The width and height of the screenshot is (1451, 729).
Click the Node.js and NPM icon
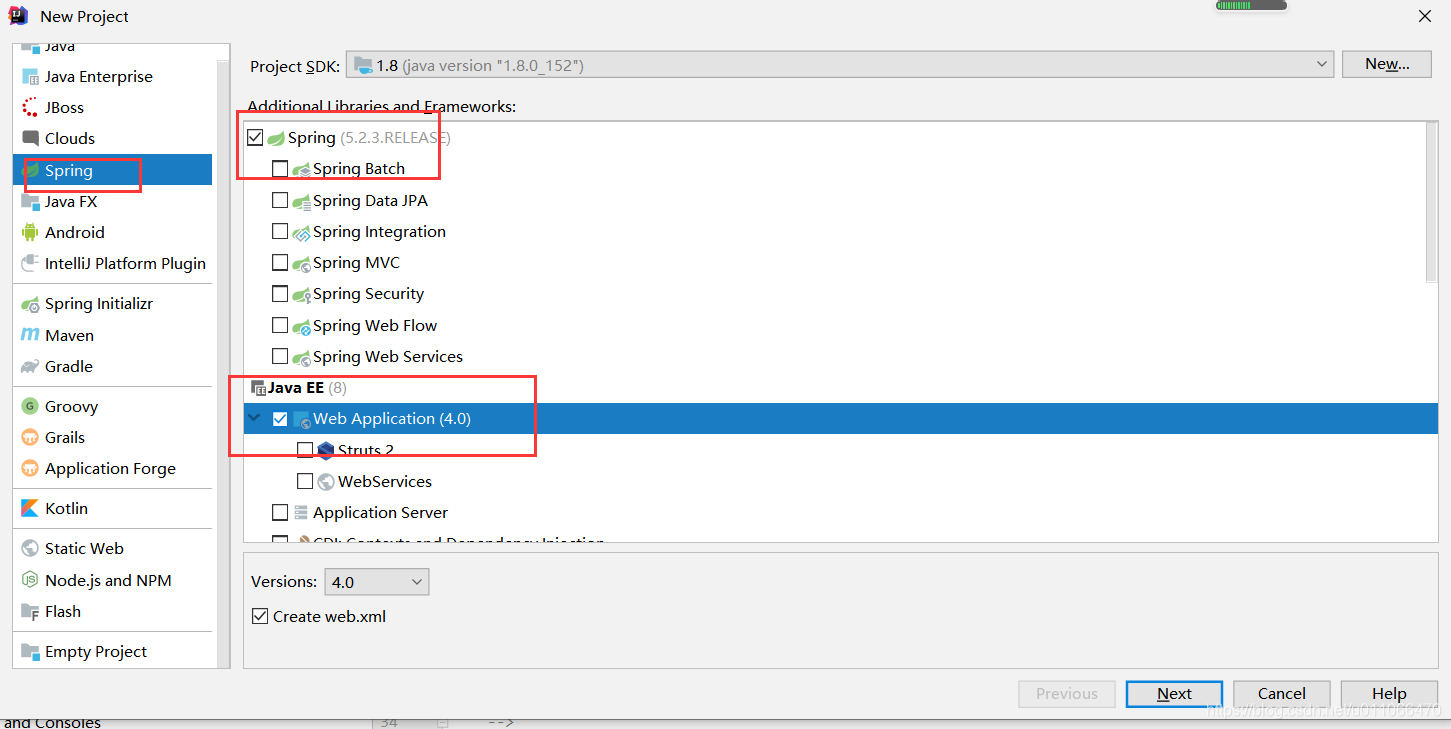(x=30, y=581)
